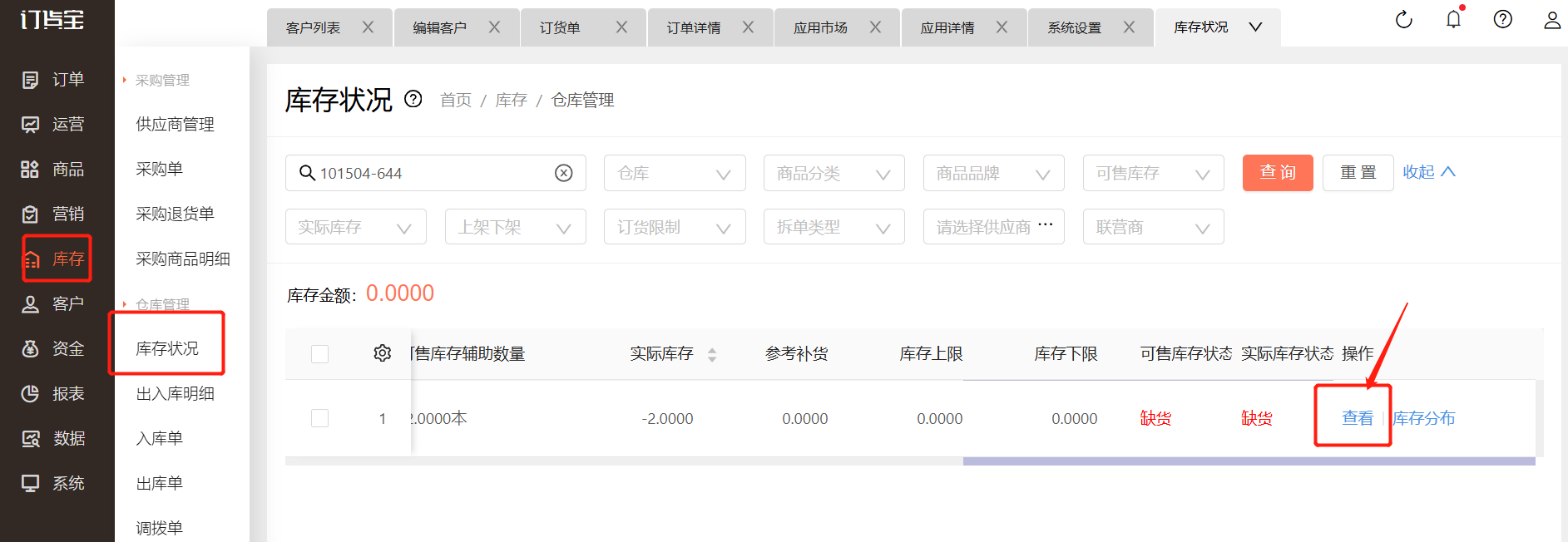This screenshot has height=542, width=1568.
Task: Close the 客户列表 tab
Action: pyautogui.click(x=368, y=27)
